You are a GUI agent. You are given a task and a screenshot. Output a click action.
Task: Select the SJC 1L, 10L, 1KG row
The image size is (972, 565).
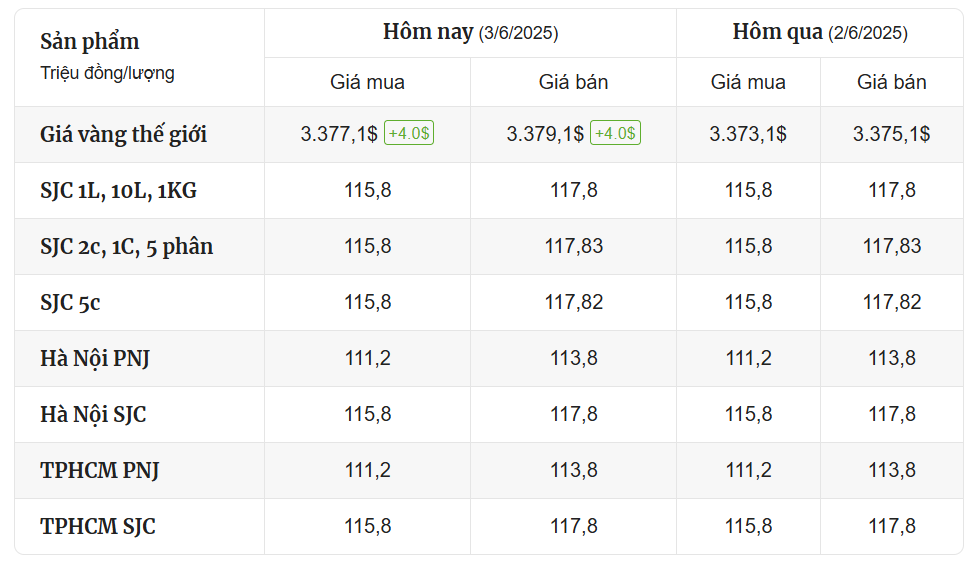tap(489, 190)
